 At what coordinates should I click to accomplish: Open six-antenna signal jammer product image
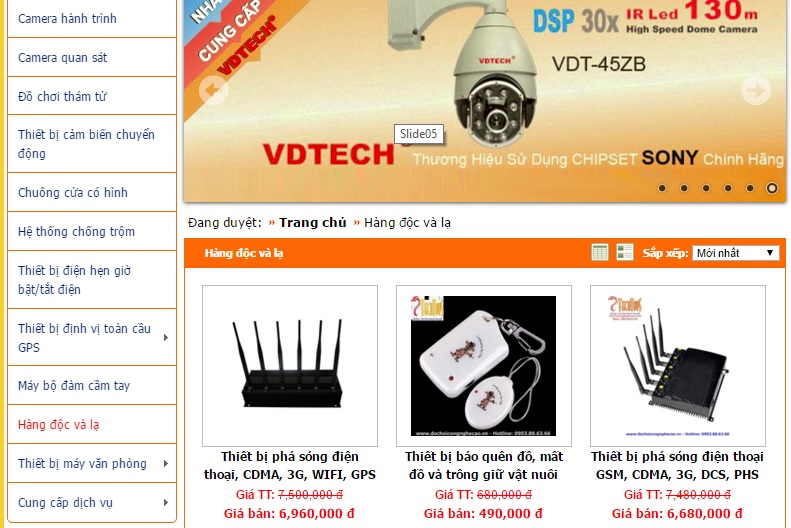click(290, 366)
